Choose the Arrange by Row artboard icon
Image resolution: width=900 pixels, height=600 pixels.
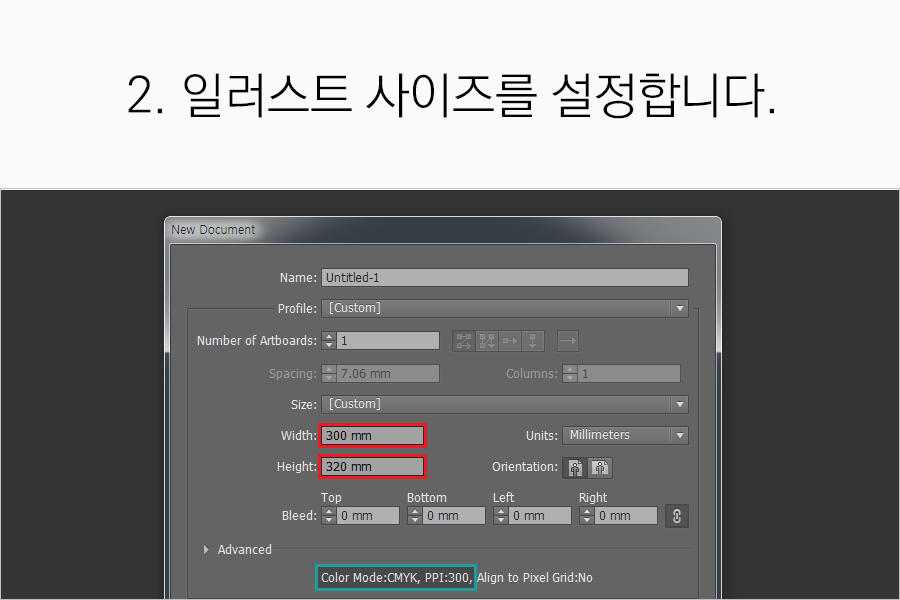510,341
